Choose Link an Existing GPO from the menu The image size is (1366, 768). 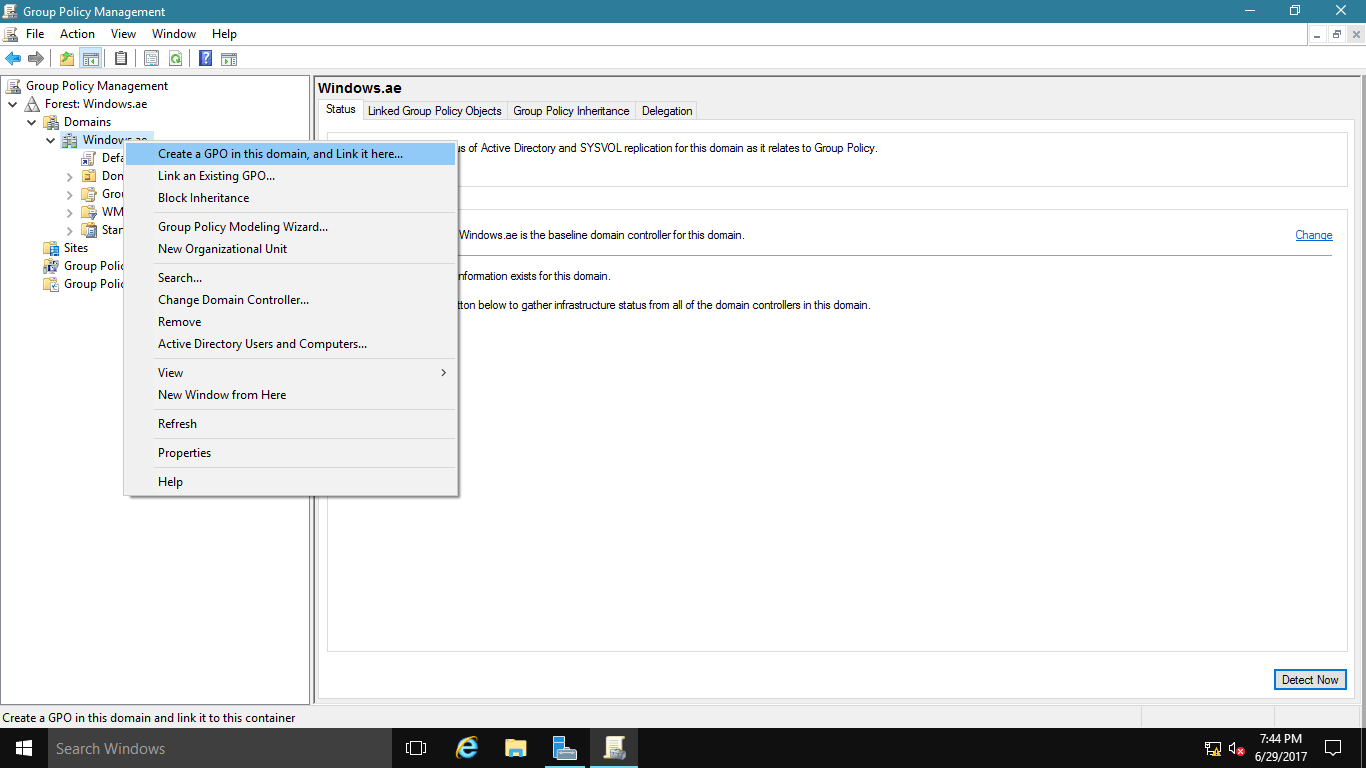click(x=216, y=175)
